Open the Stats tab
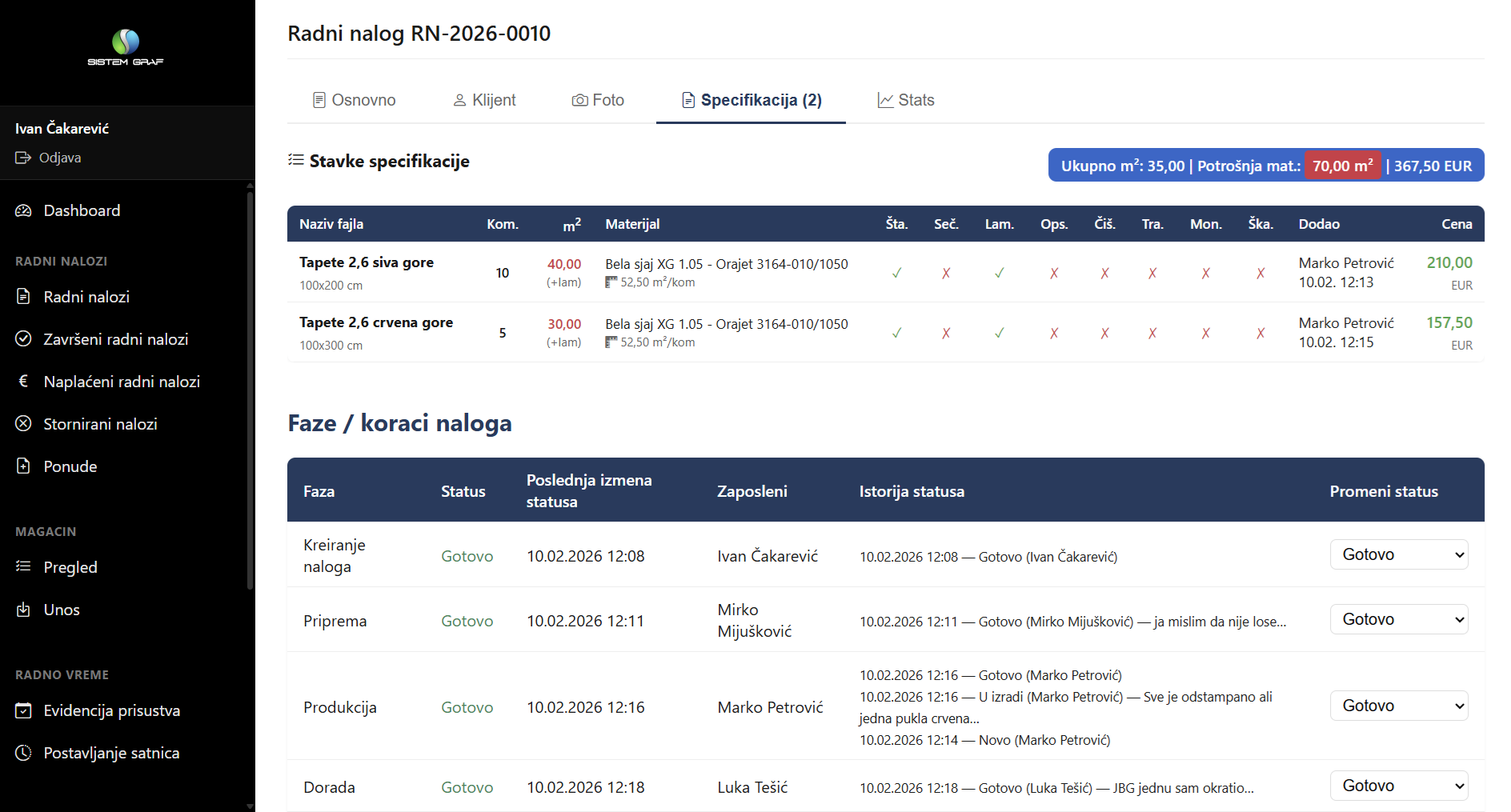The height and width of the screenshot is (812, 1511). click(x=905, y=100)
